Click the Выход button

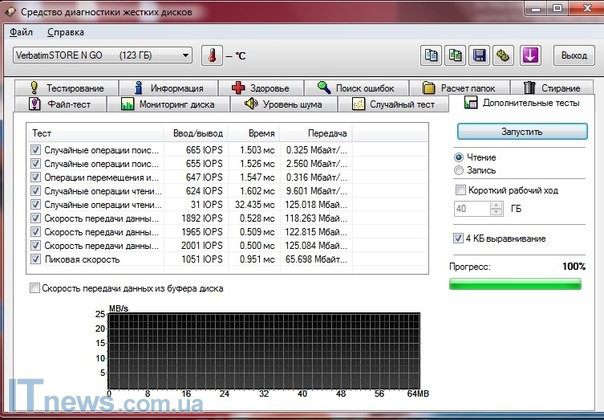tap(574, 55)
